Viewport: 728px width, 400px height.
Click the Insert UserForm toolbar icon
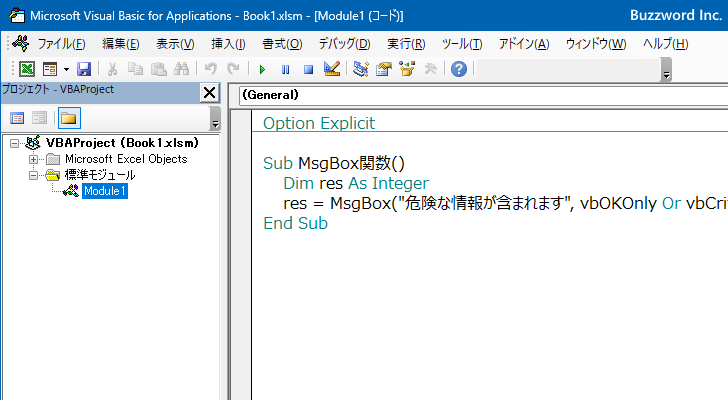click(x=50, y=69)
